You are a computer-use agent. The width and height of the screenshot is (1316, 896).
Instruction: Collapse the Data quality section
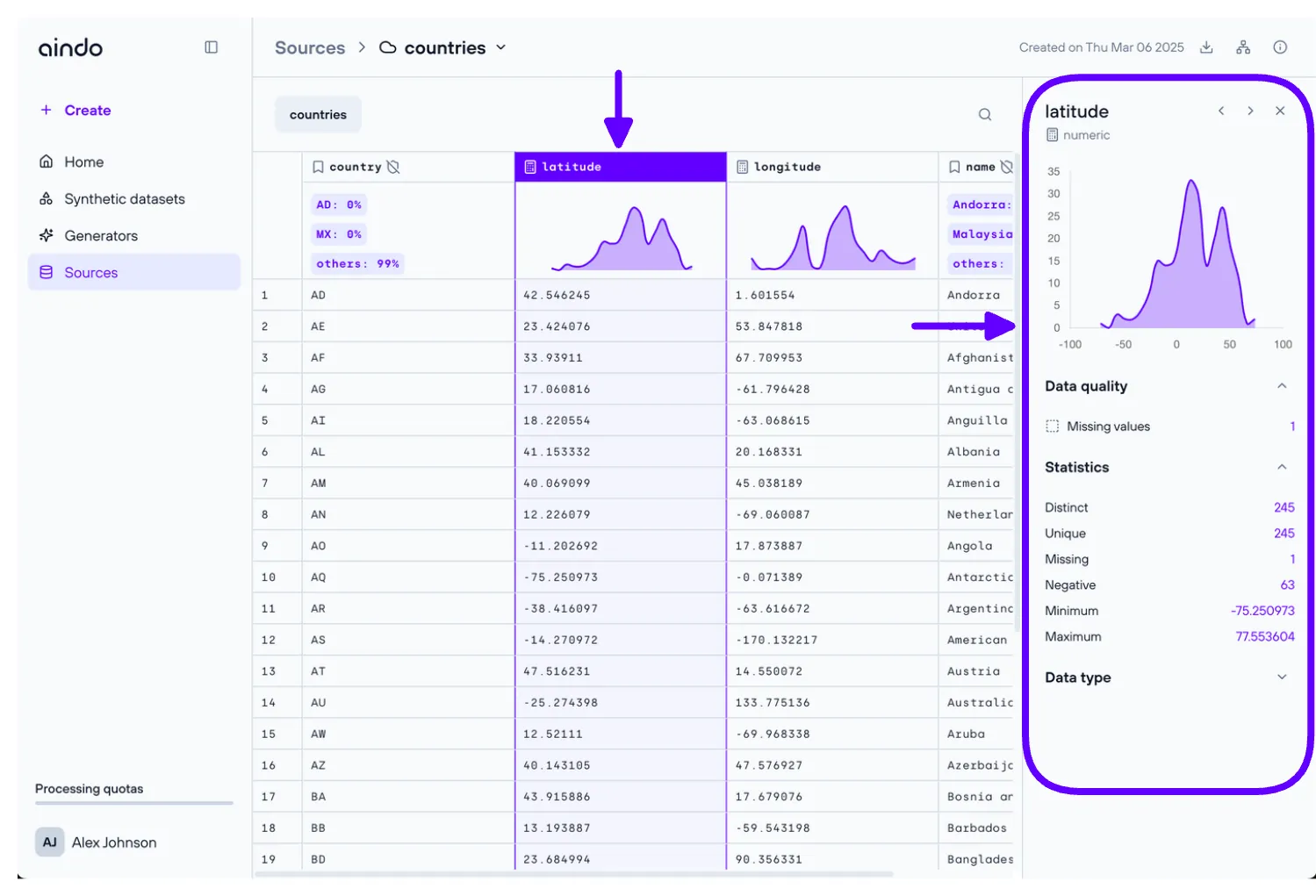coord(1282,386)
